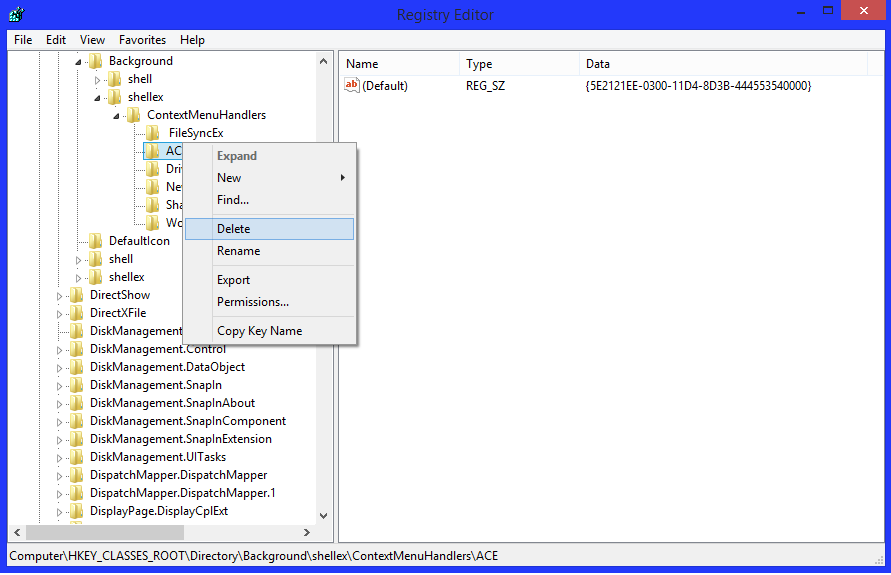Choose Delete from the context menu
Viewport: 891px width, 575px height.
point(234,229)
